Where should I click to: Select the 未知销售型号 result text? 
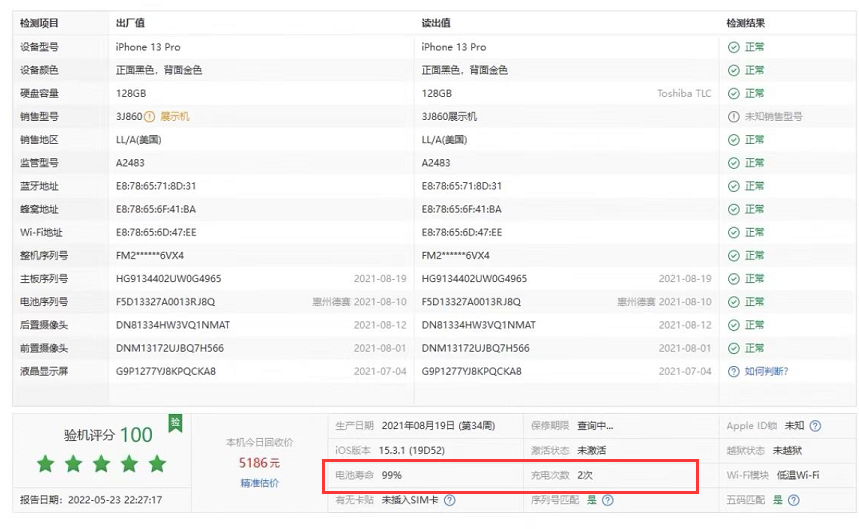tap(774, 117)
